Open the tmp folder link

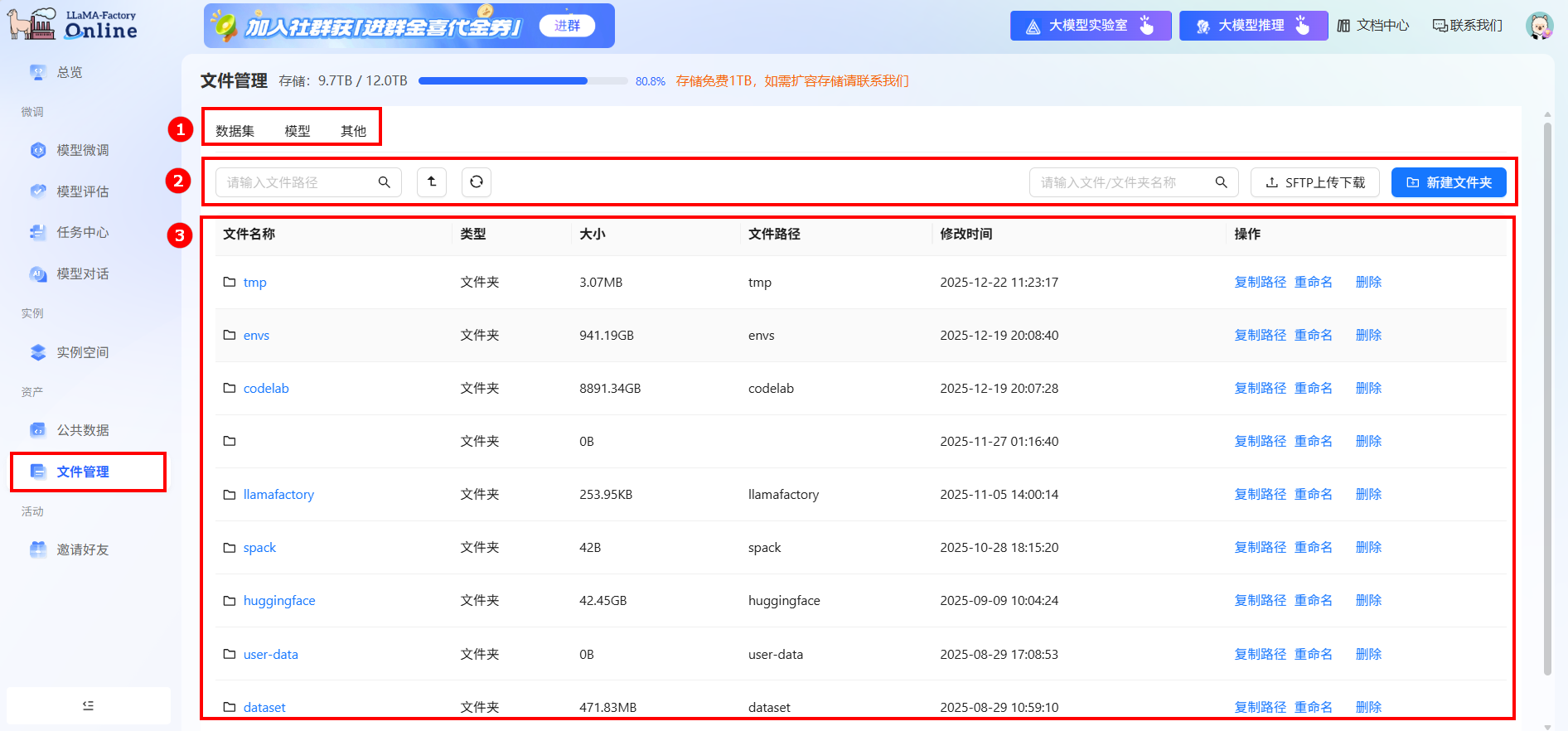[x=255, y=283]
